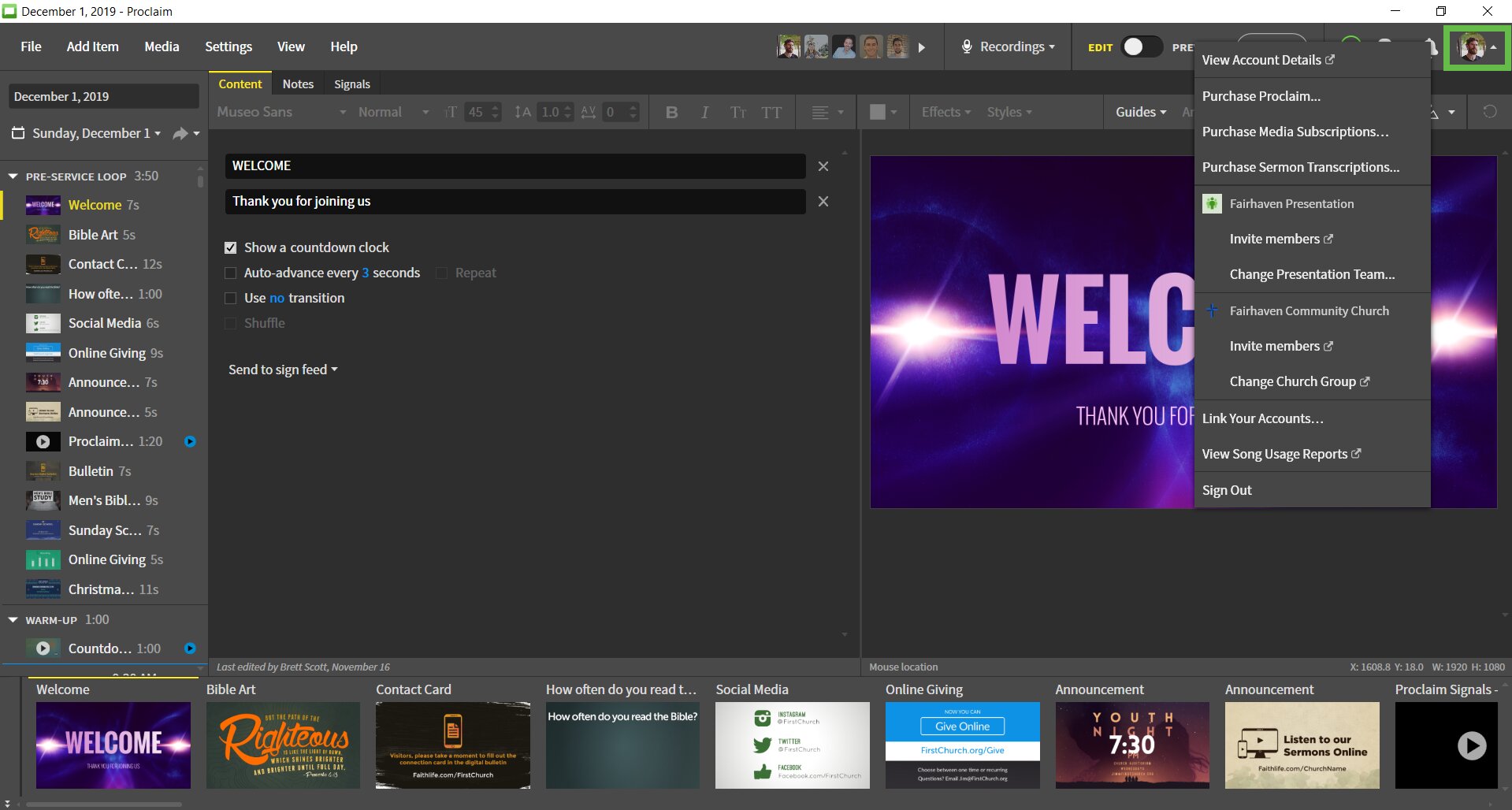Edit the presentation title December 1, 2019
The image size is (1512, 810).
click(x=103, y=96)
